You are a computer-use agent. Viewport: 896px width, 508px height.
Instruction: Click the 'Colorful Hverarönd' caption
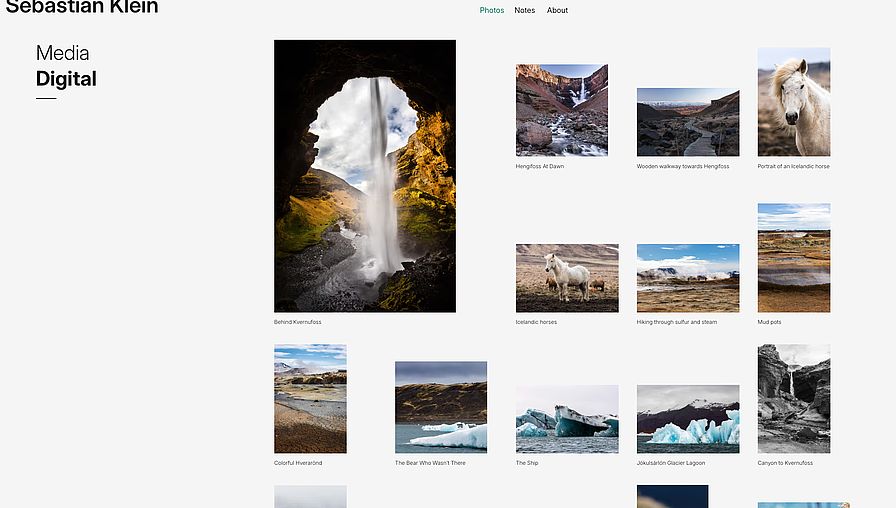298,463
